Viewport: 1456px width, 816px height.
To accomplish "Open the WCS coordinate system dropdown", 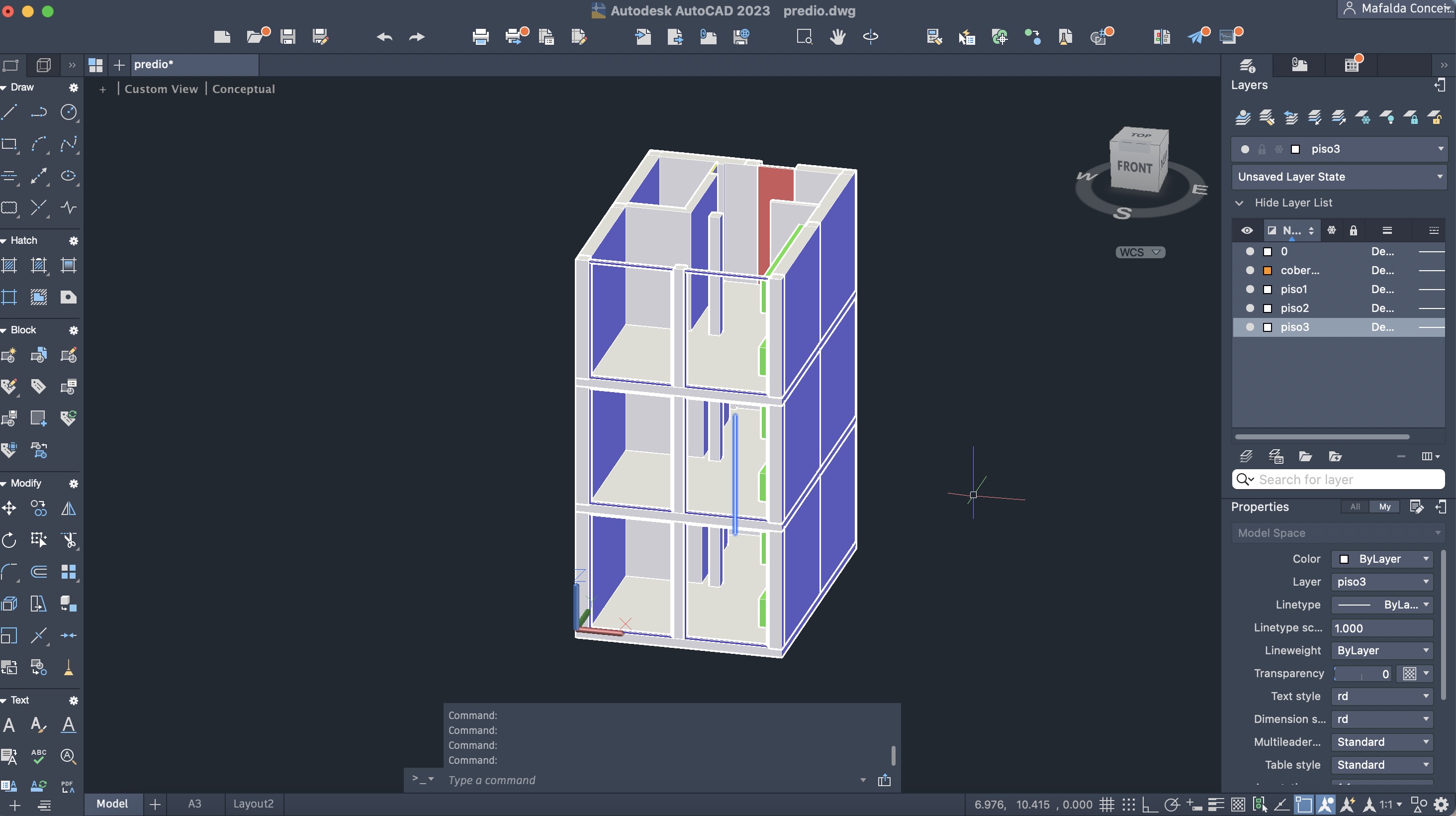I will (1140, 252).
